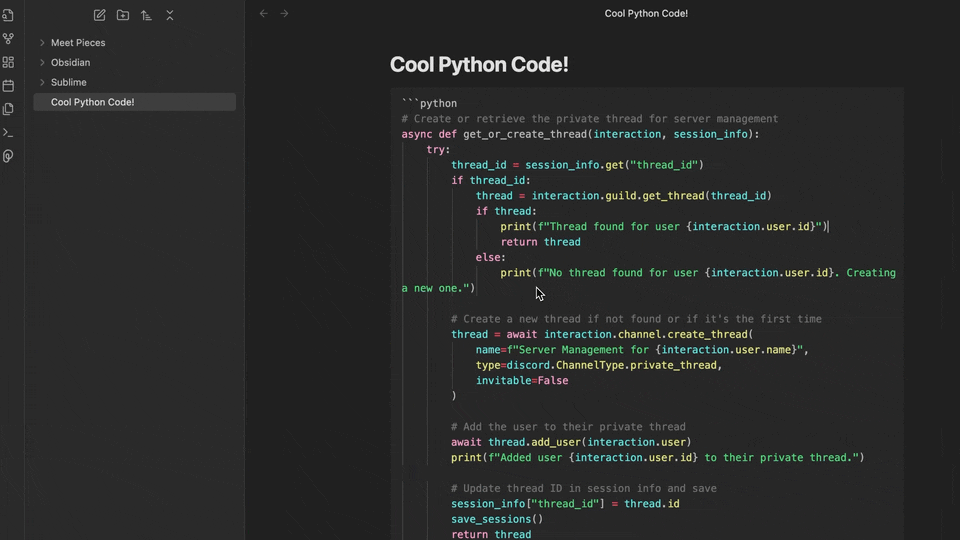Click the 'if thread_id:' line
Viewport: 960px width, 540px height.
coord(491,180)
